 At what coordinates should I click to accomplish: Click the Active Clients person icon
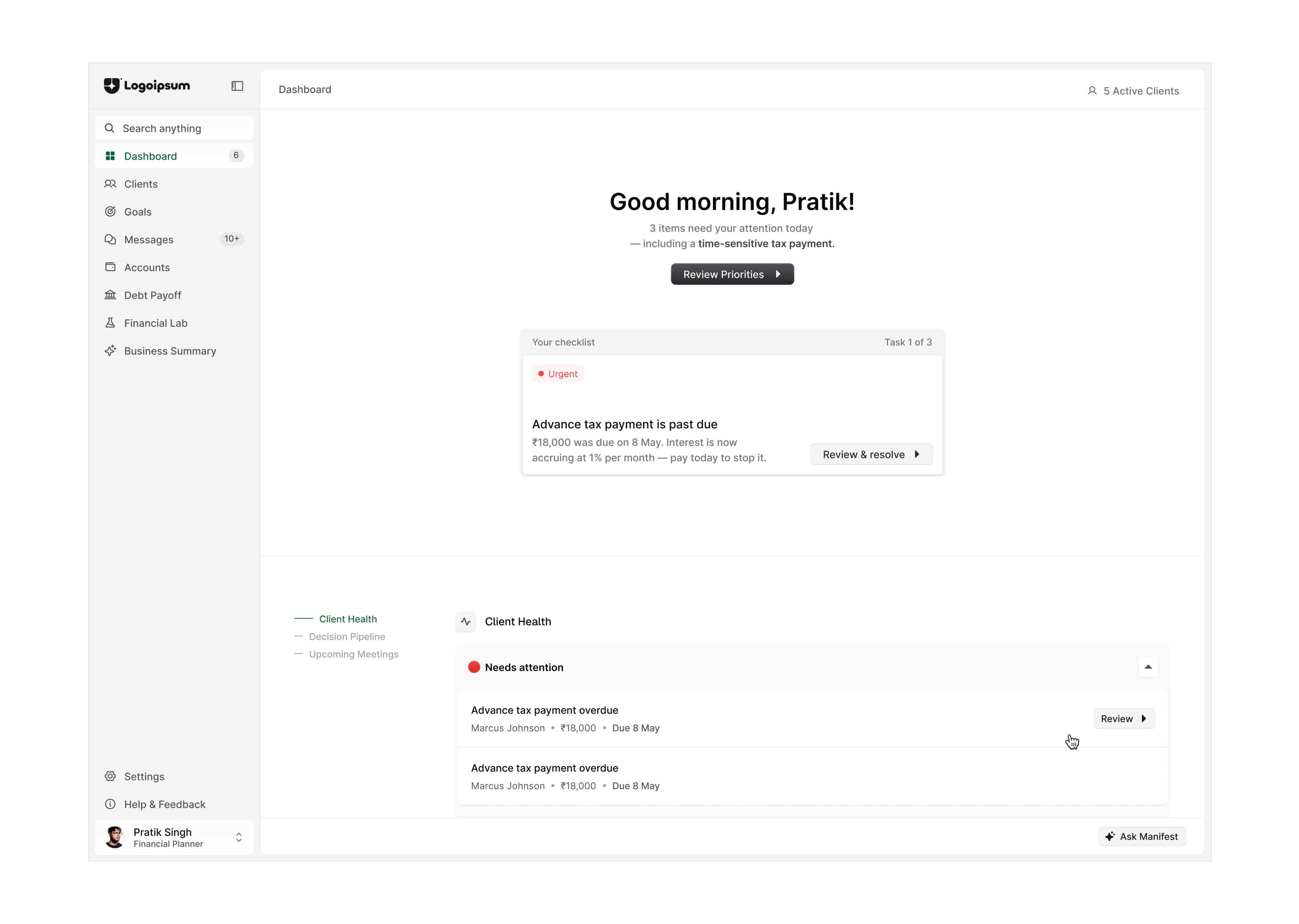coord(1092,91)
